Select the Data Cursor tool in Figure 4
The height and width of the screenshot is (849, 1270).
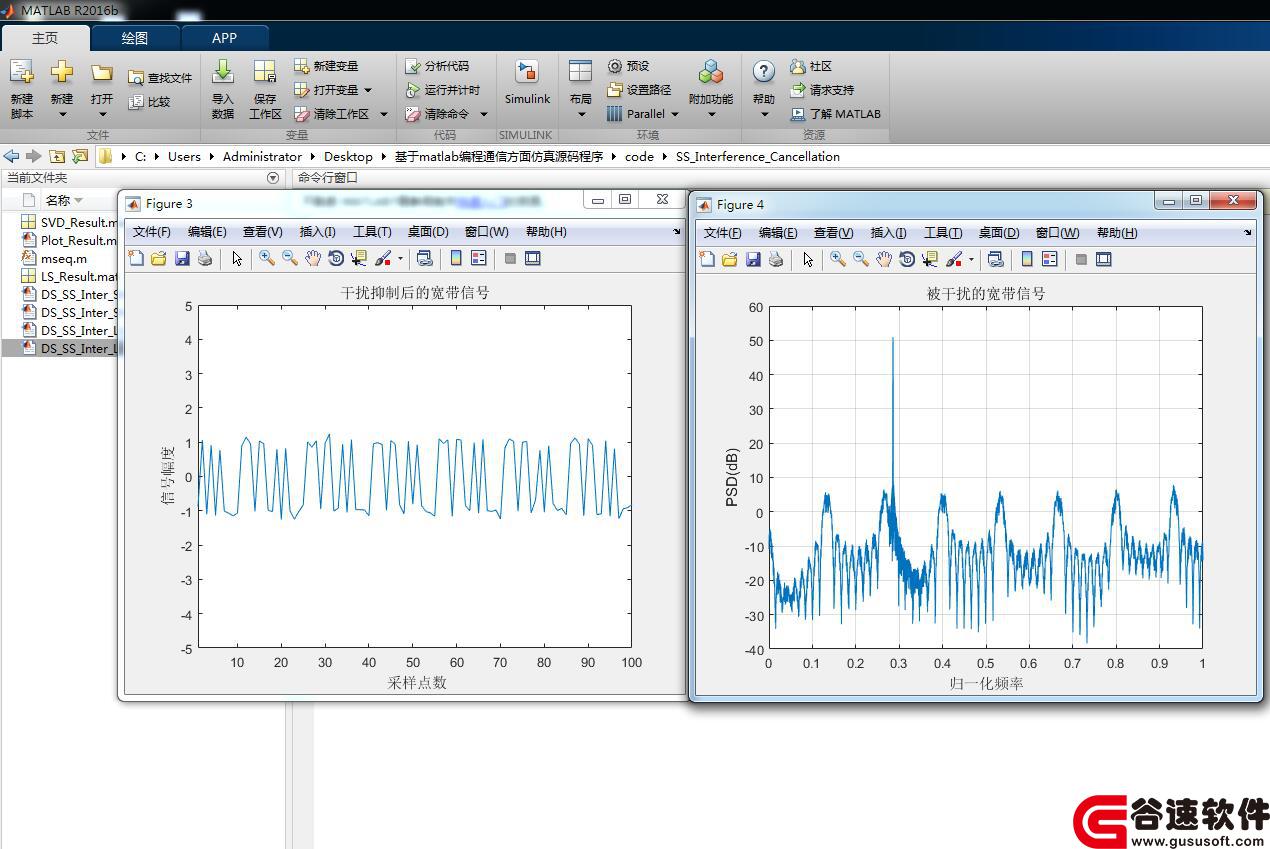(930, 259)
